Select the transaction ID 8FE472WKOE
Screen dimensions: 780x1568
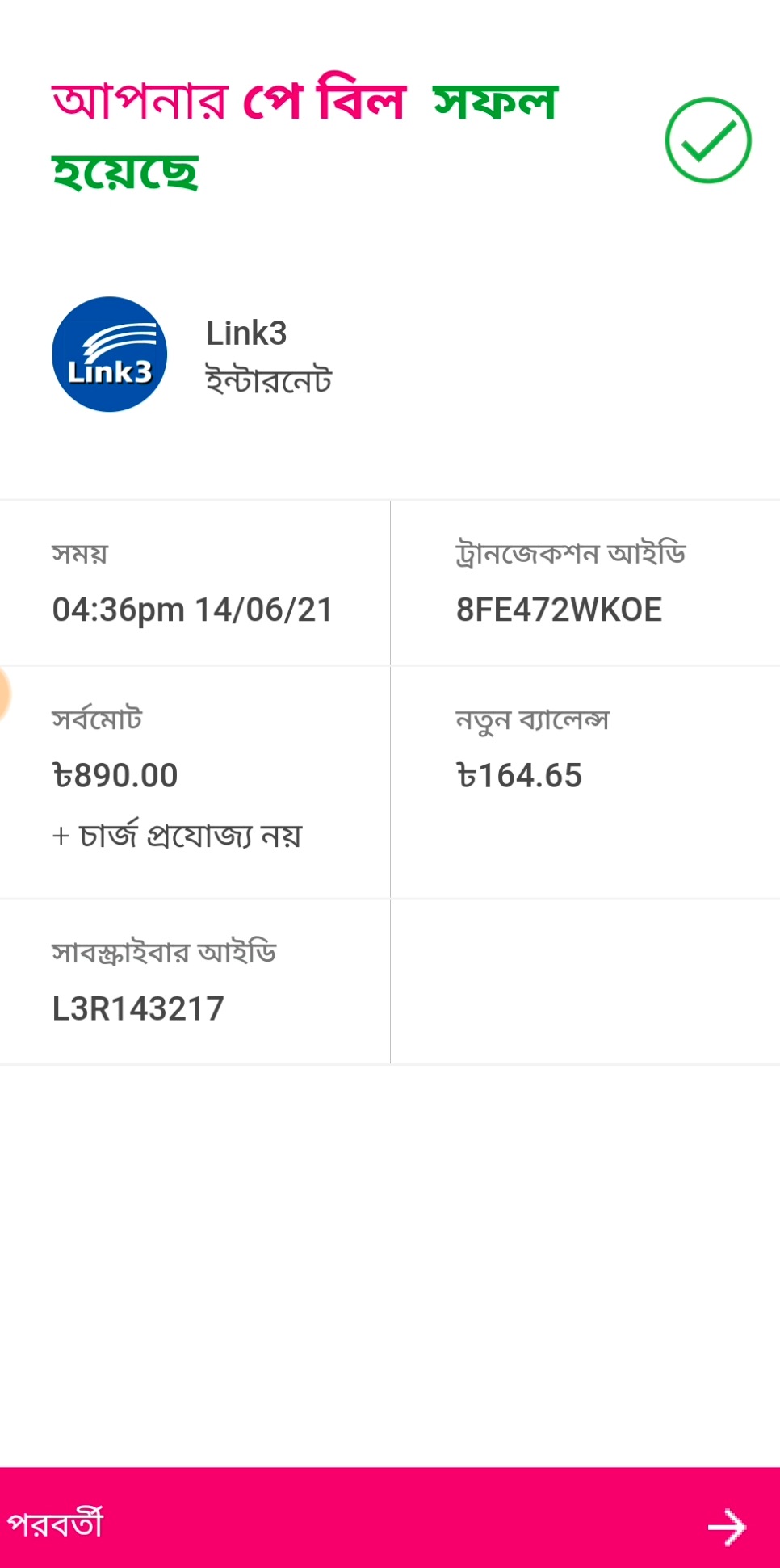tap(559, 609)
